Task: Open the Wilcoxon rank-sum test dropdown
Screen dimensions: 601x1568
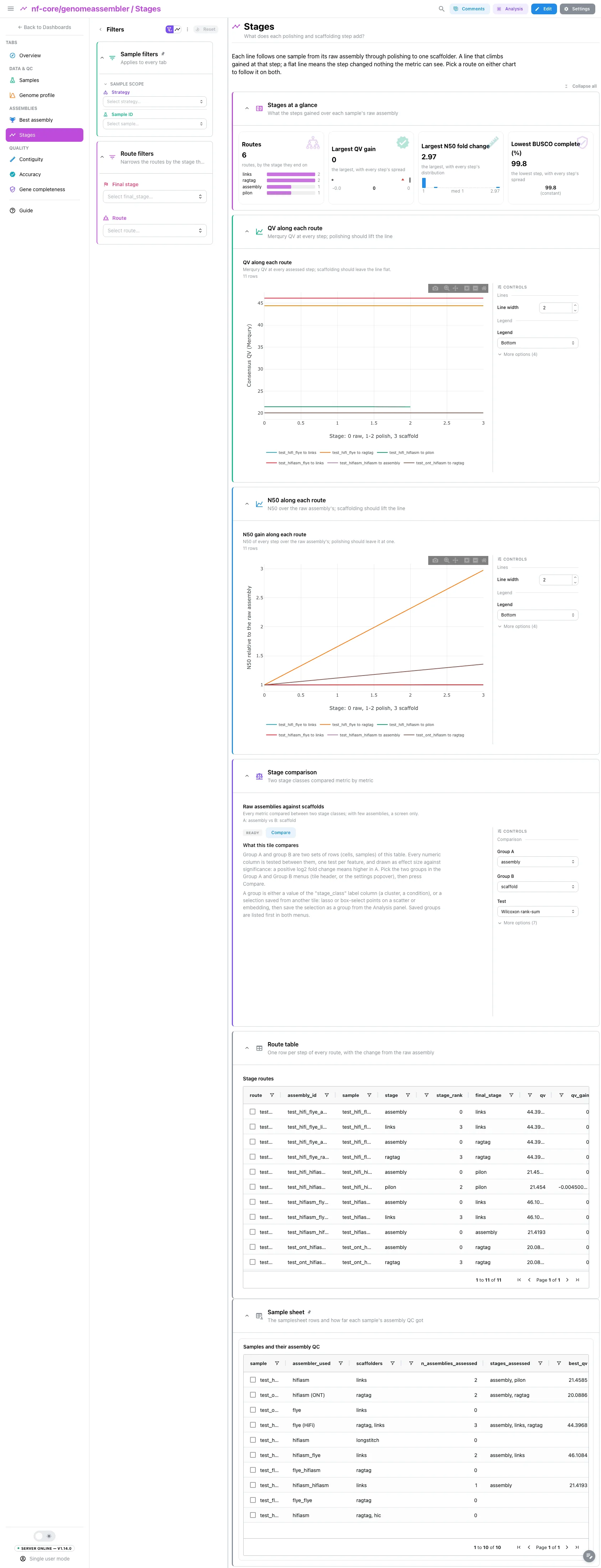Action: pyautogui.click(x=537, y=911)
